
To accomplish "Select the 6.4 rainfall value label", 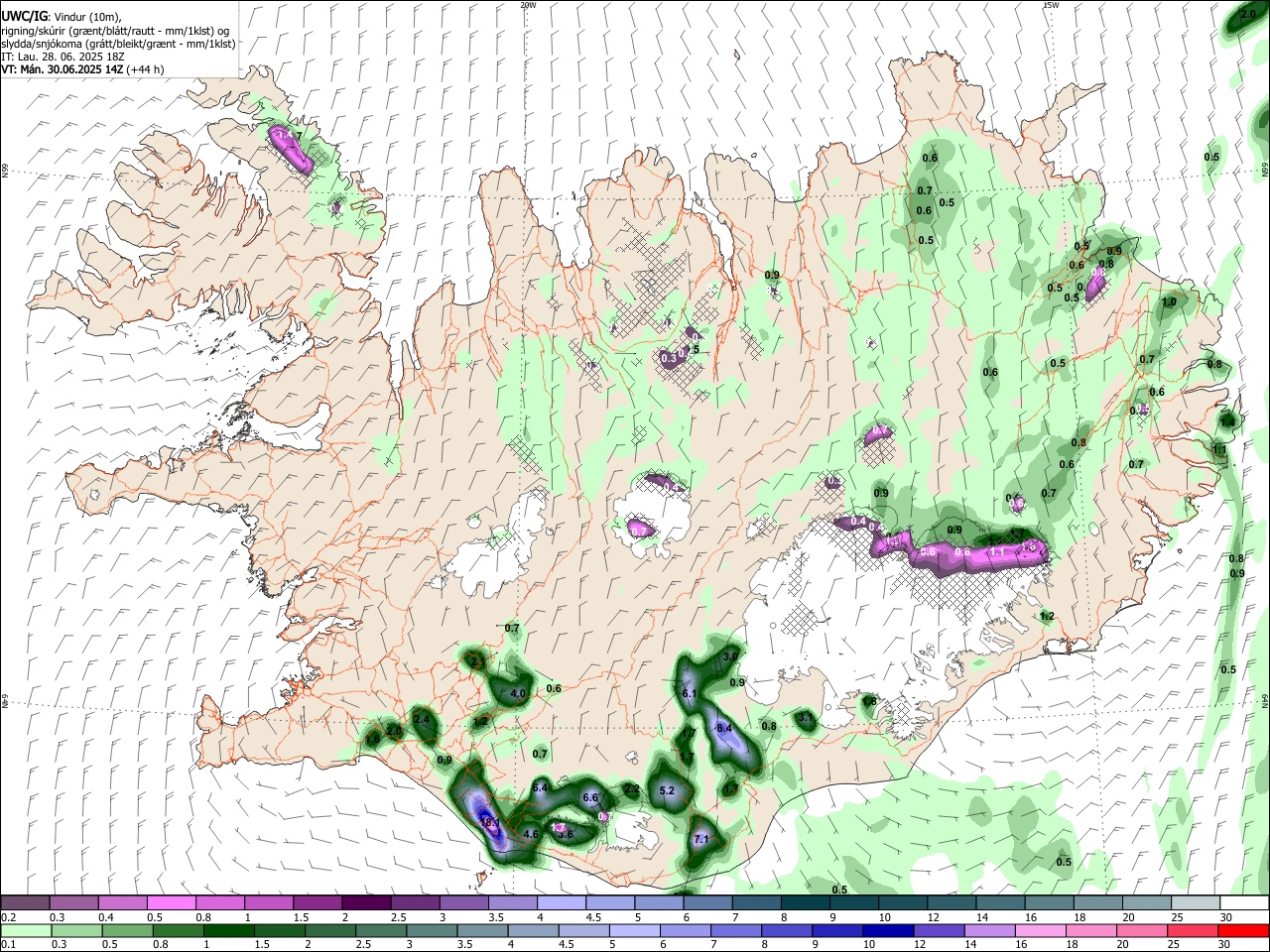I will pos(541,787).
